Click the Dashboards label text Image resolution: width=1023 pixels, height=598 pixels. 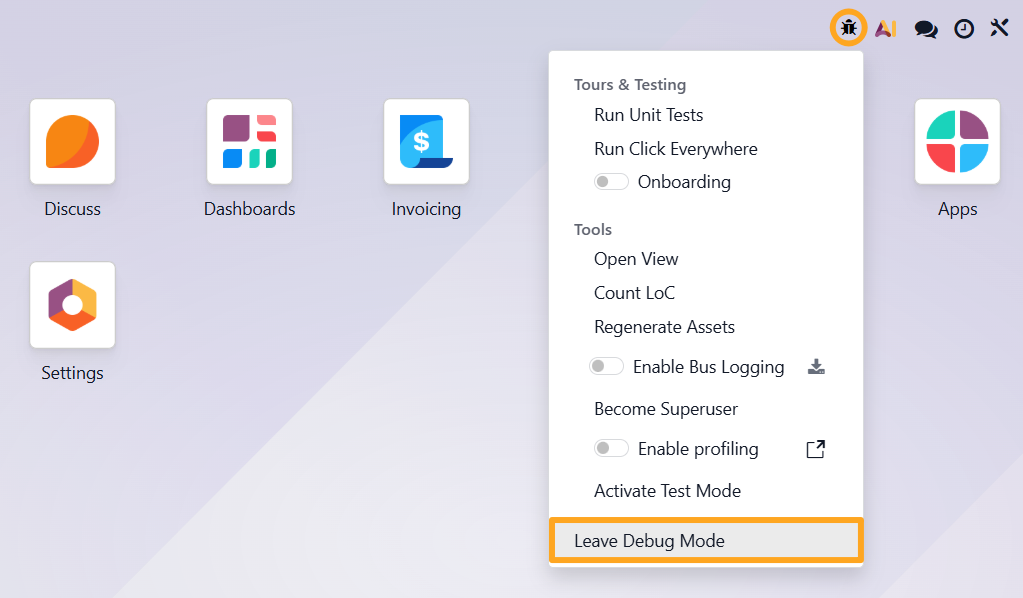click(249, 209)
